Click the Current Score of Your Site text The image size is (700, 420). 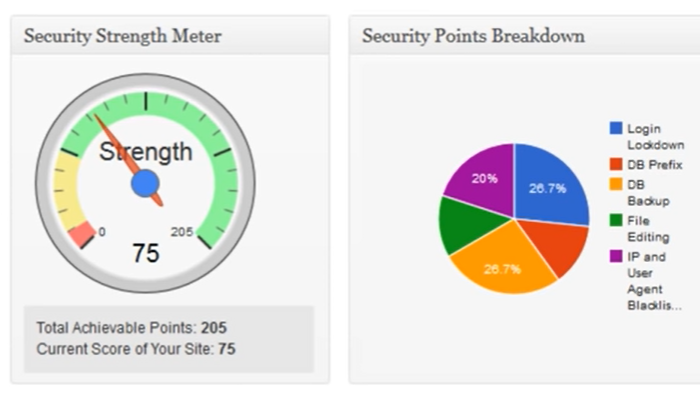(136, 349)
